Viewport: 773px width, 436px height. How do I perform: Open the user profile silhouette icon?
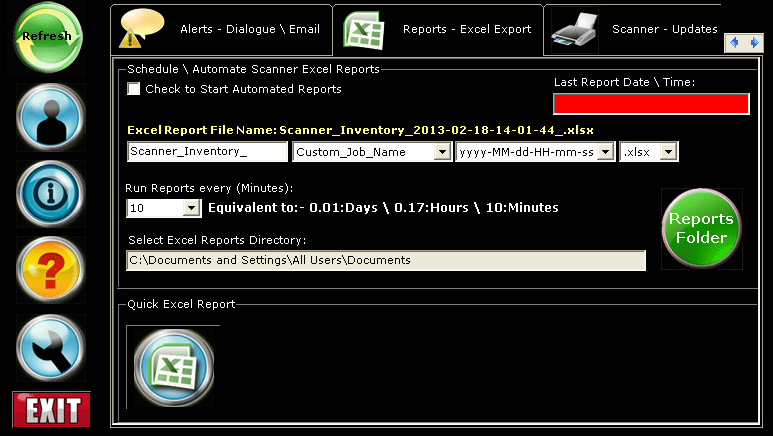tap(50, 117)
